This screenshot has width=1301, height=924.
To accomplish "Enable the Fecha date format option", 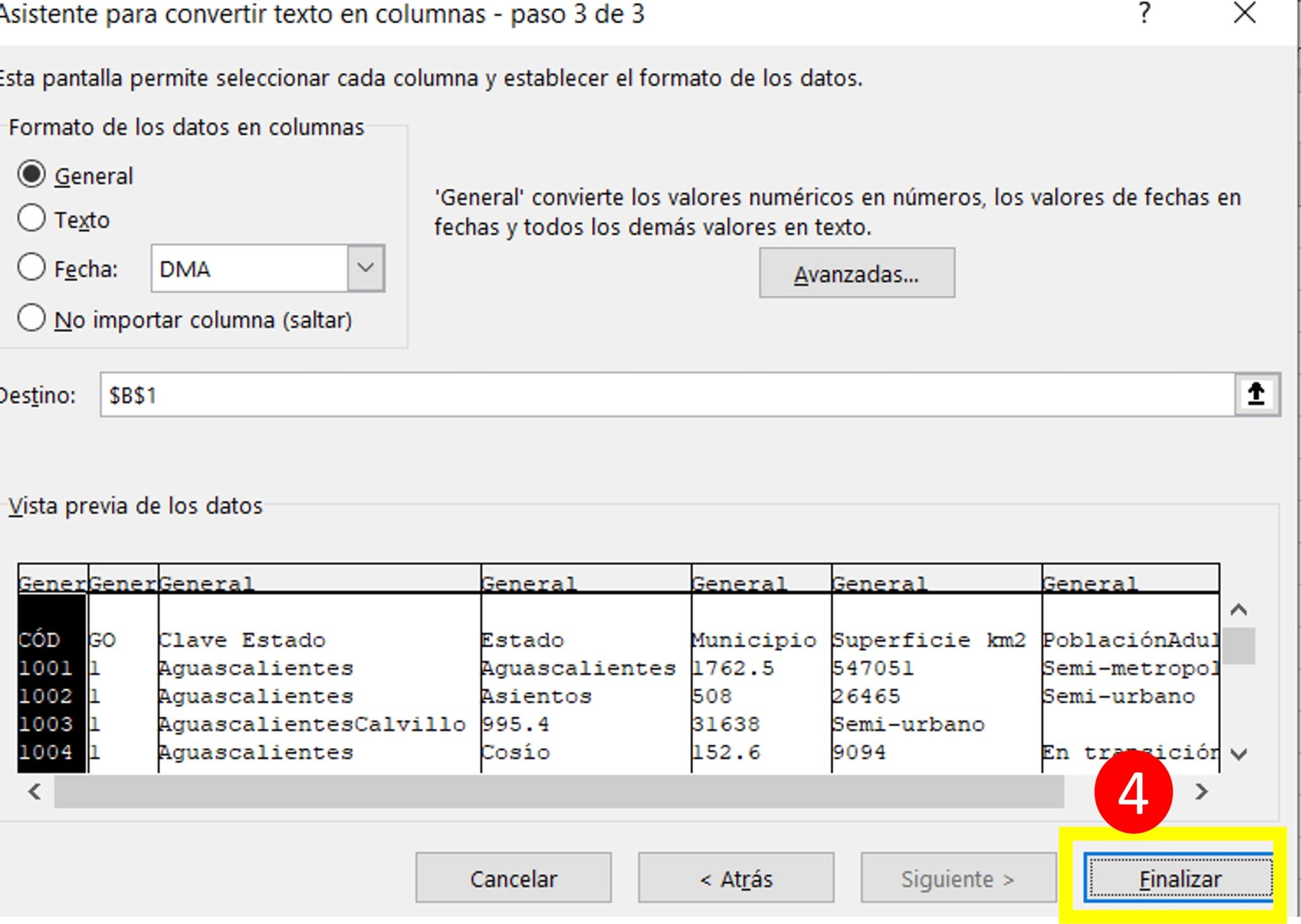I will click(x=32, y=268).
